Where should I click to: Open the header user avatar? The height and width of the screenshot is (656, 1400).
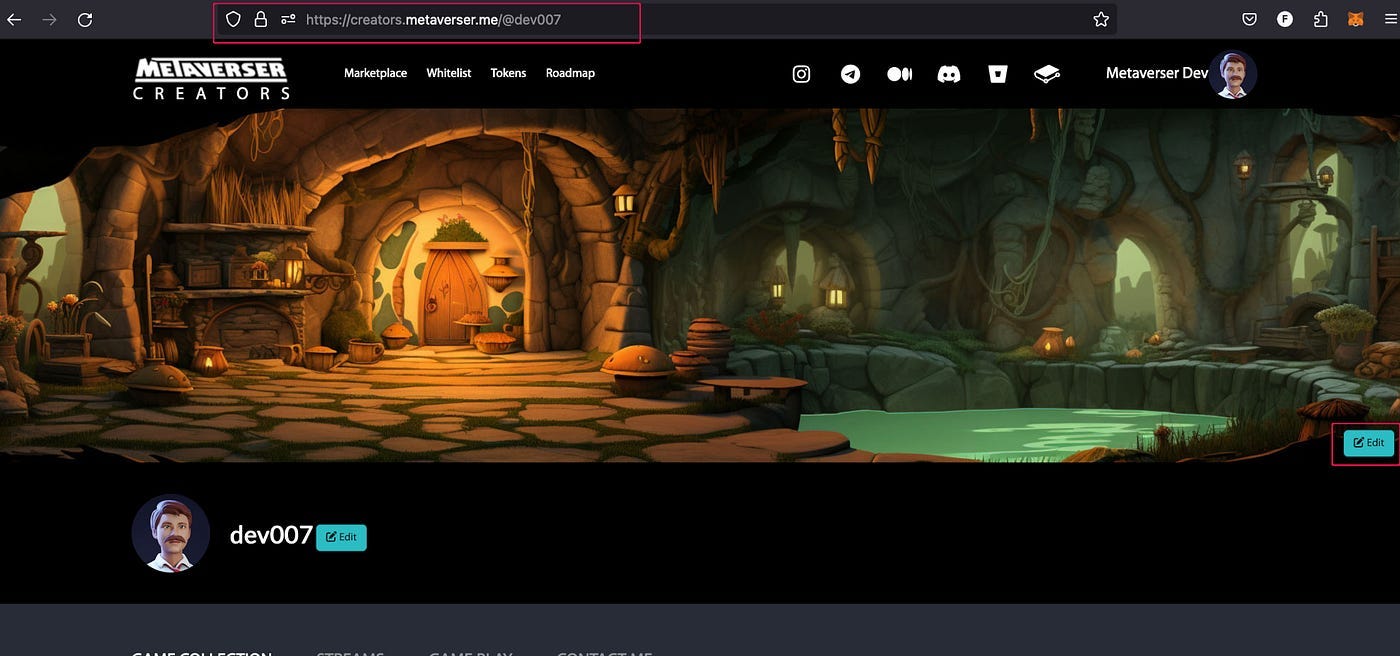coord(1233,75)
